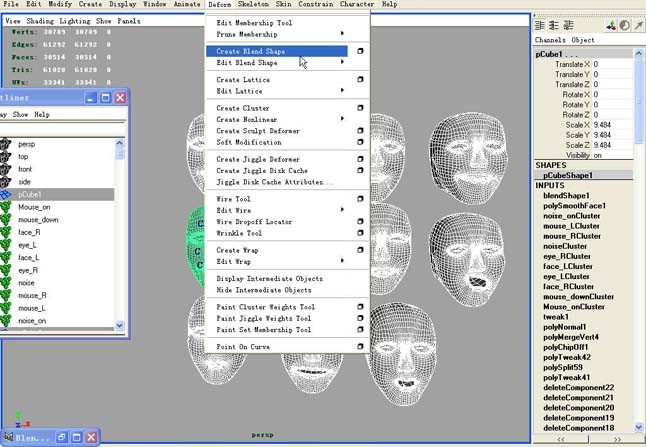Click the right double-arrow button below inputs
The image size is (646, 447).
[x=617, y=439]
